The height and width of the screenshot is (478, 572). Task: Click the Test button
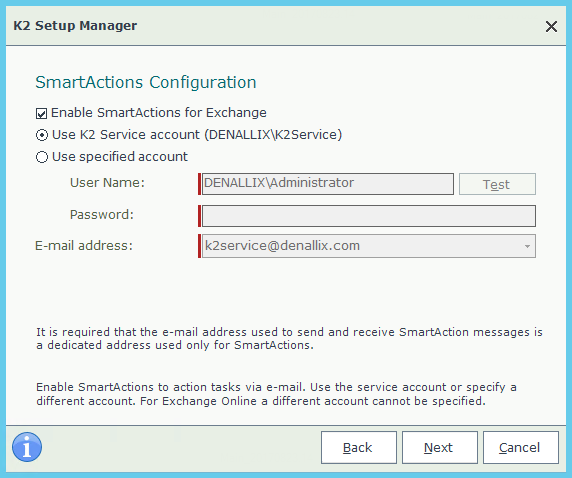coord(497,184)
